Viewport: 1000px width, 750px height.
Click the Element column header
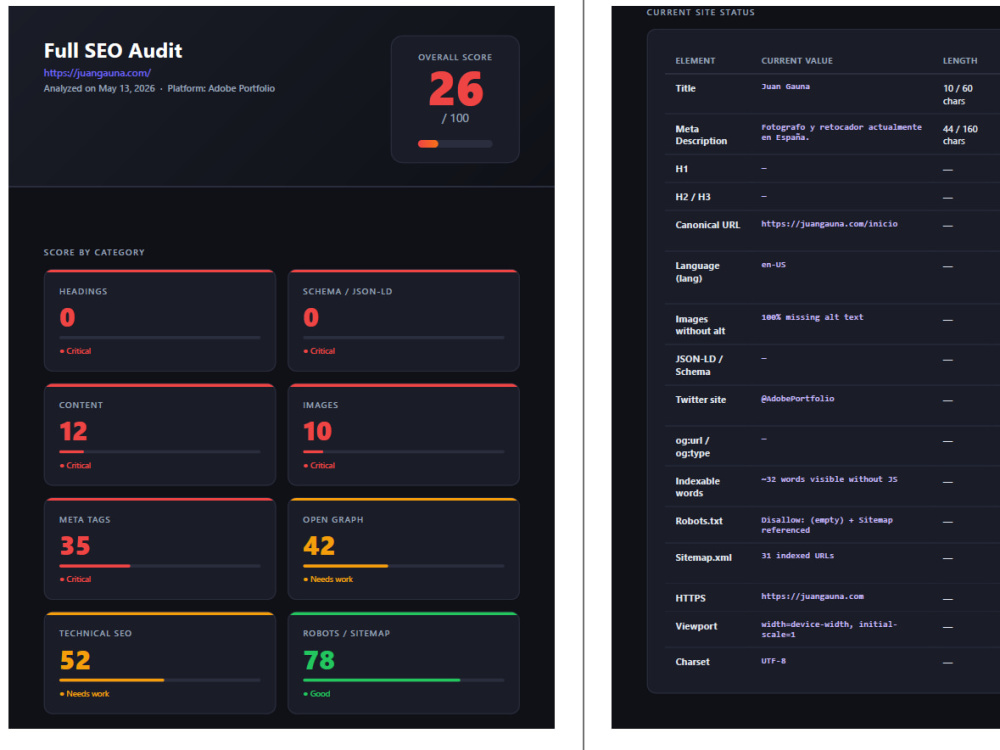pyautogui.click(x=695, y=61)
